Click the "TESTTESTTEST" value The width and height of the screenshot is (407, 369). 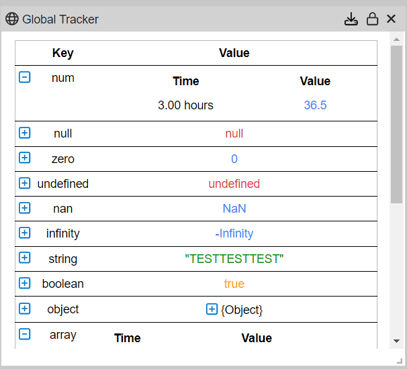click(x=234, y=259)
